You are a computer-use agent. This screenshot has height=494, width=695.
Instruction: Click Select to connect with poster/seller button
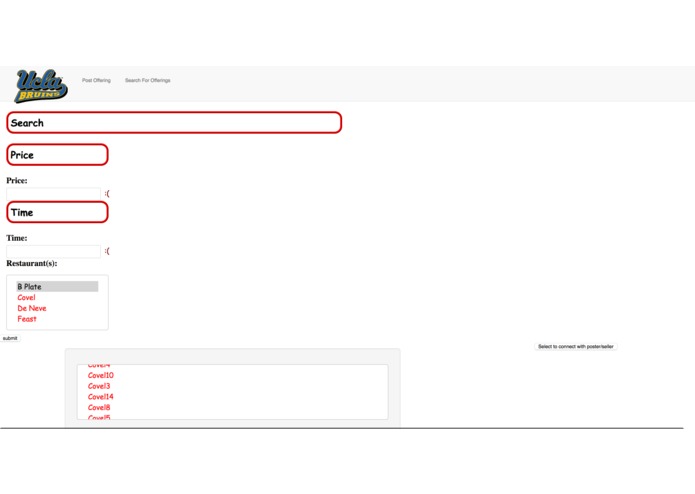(x=576, y=346)
